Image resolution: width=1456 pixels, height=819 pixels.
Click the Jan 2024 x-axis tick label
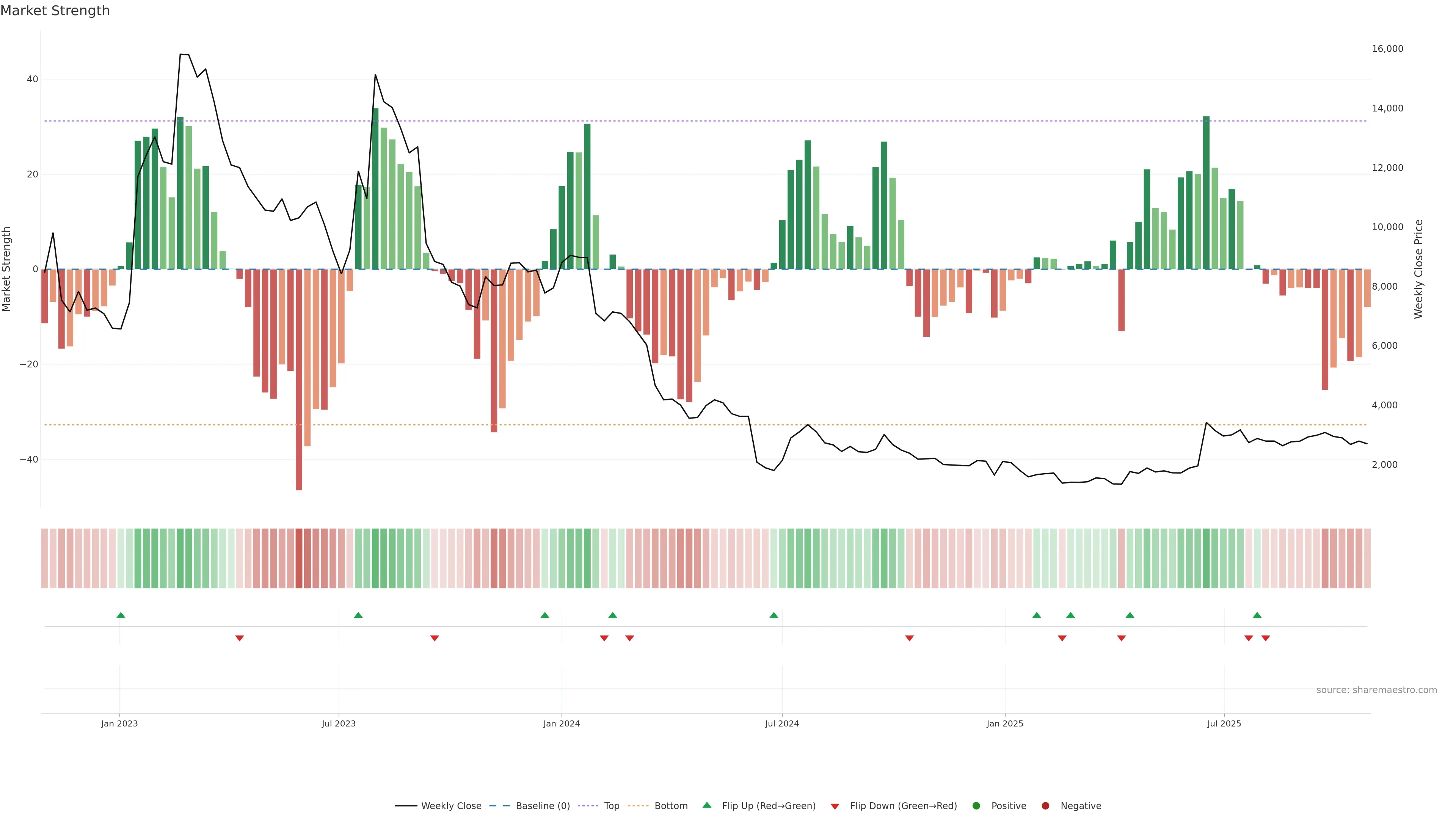(561, 723)
